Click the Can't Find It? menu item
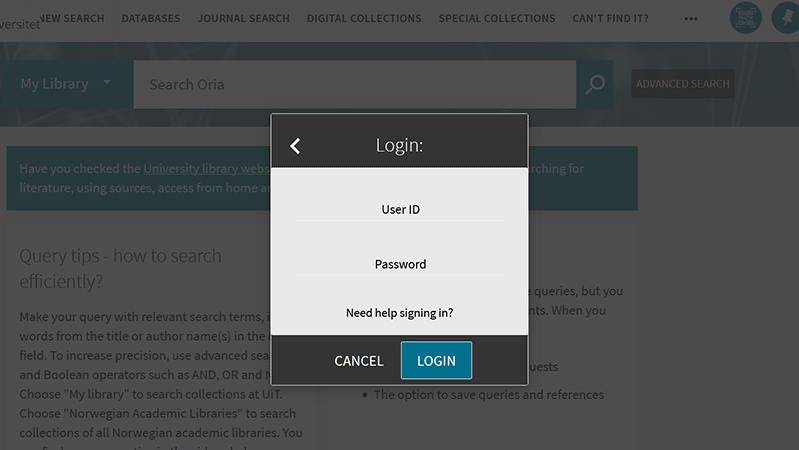 coord(611,18)
